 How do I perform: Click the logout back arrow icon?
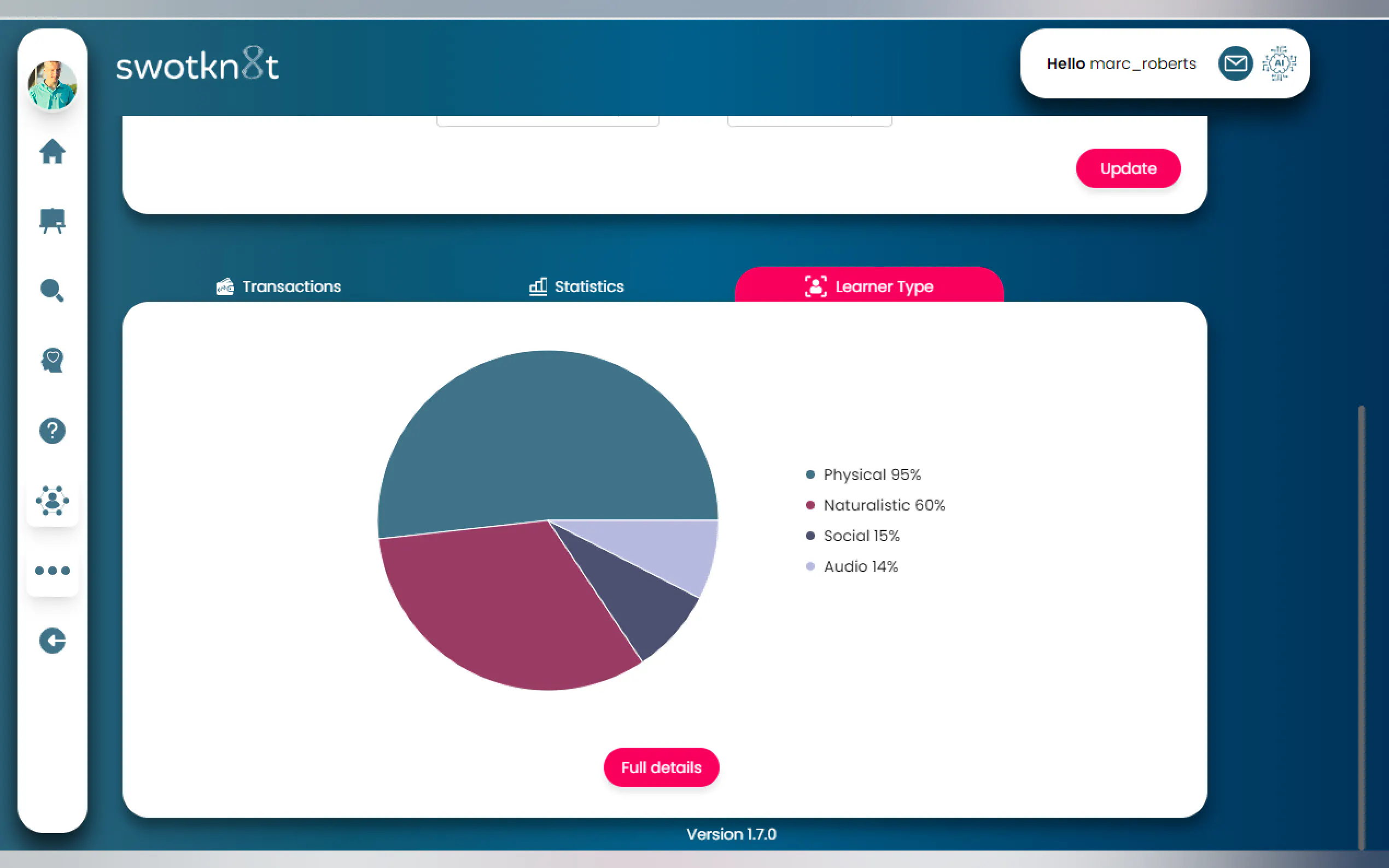tap(52, 641)
